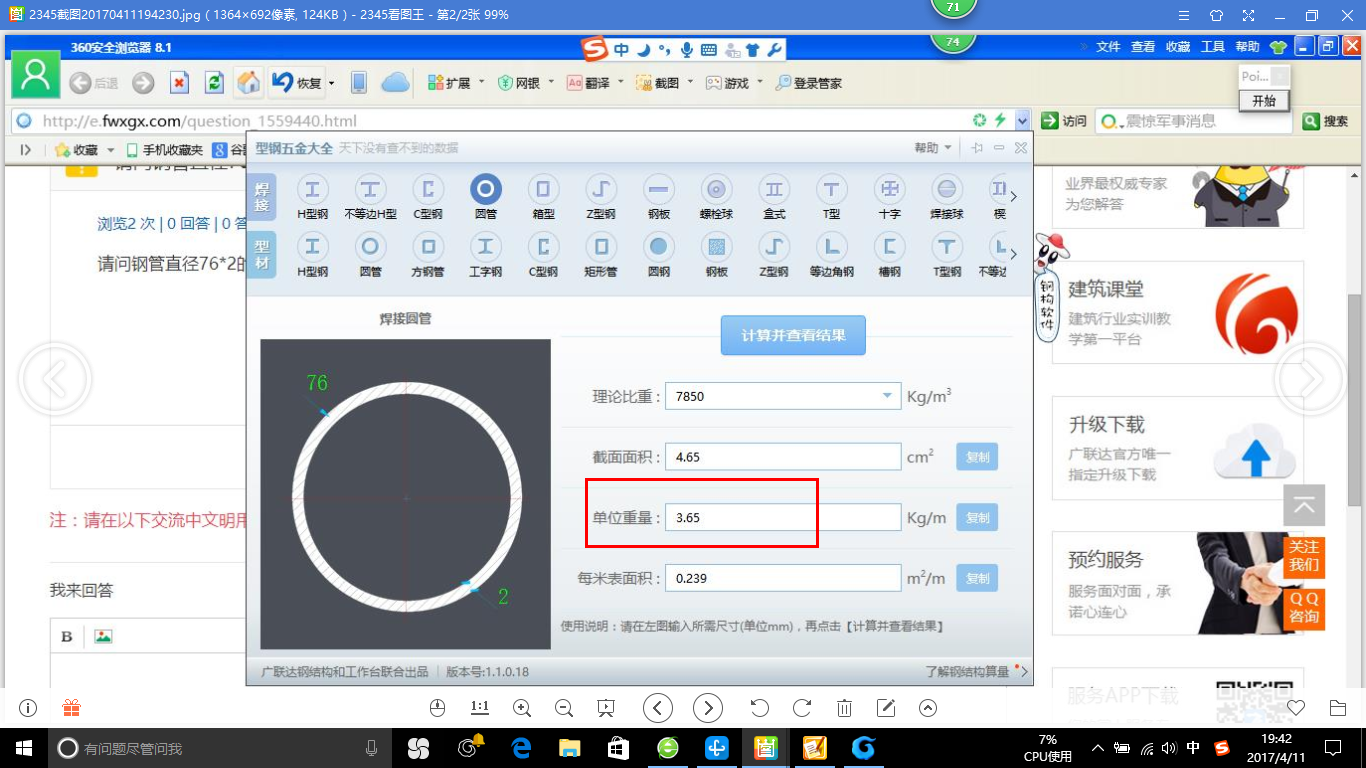1366x768 pixels.
Task: Rotate image left in the viewer toolbar
Action: [760, 708]
